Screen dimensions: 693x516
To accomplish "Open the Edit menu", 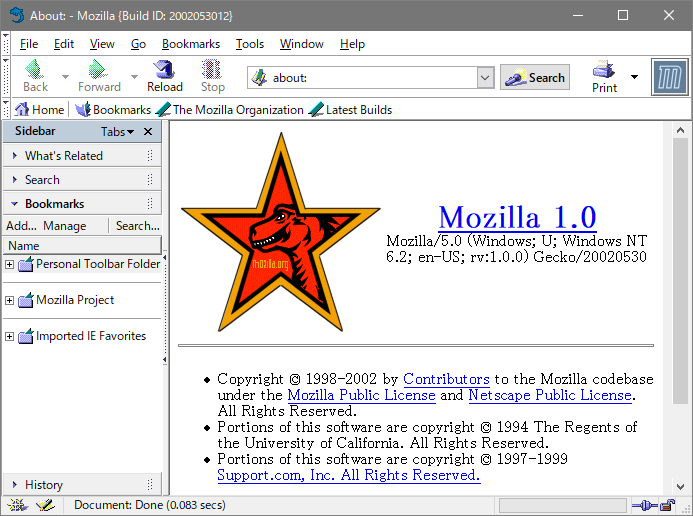I will [64, 44].
